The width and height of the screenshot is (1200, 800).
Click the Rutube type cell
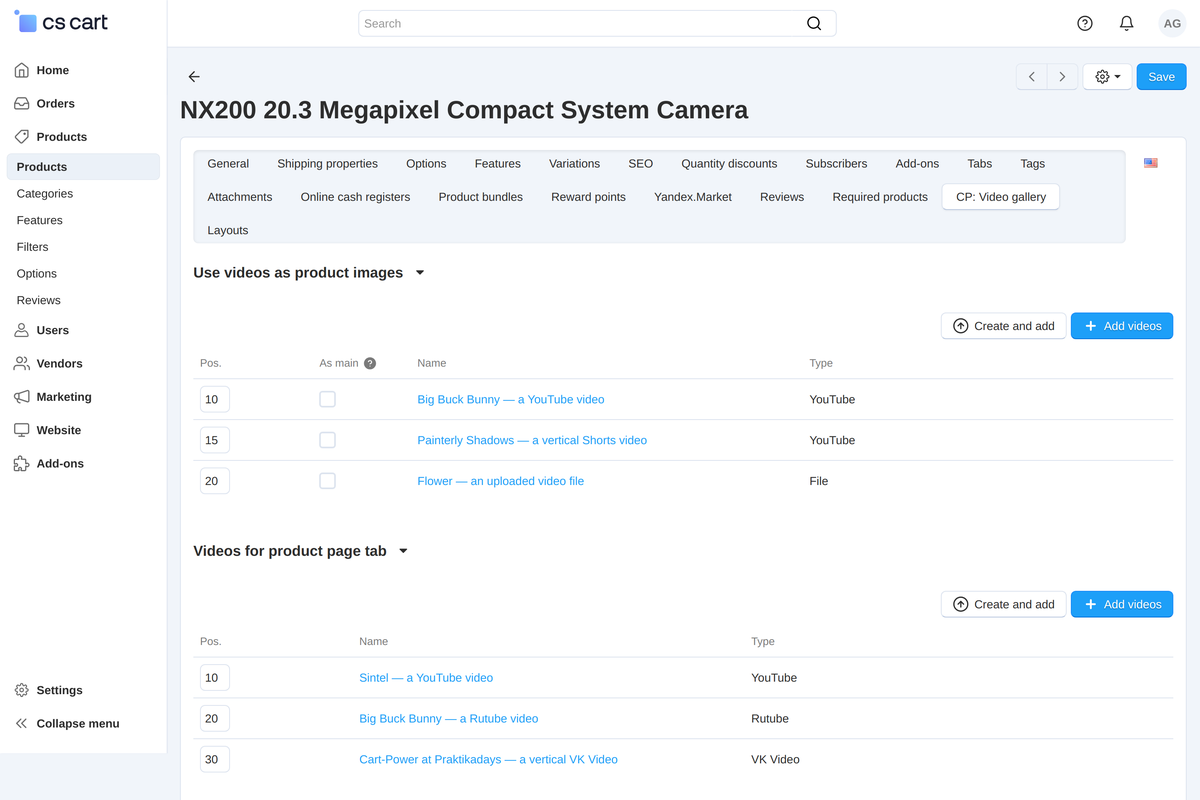point(770,719)
